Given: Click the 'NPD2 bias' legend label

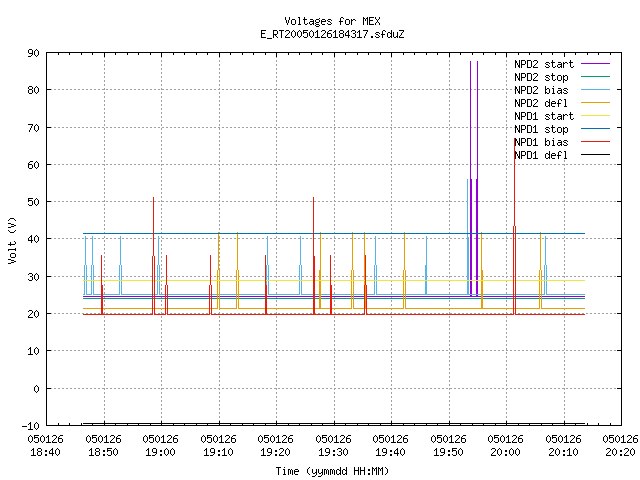Looking at the screenshot, I should 541,90.
